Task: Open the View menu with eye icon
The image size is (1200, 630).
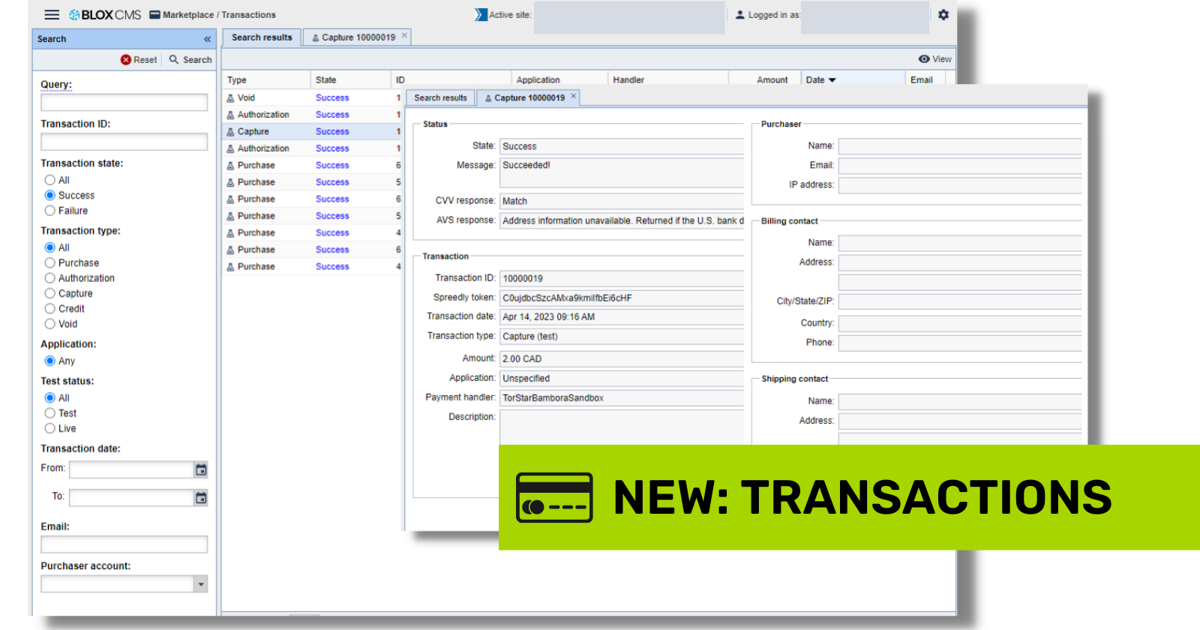Action: click(x=935, y=59)
